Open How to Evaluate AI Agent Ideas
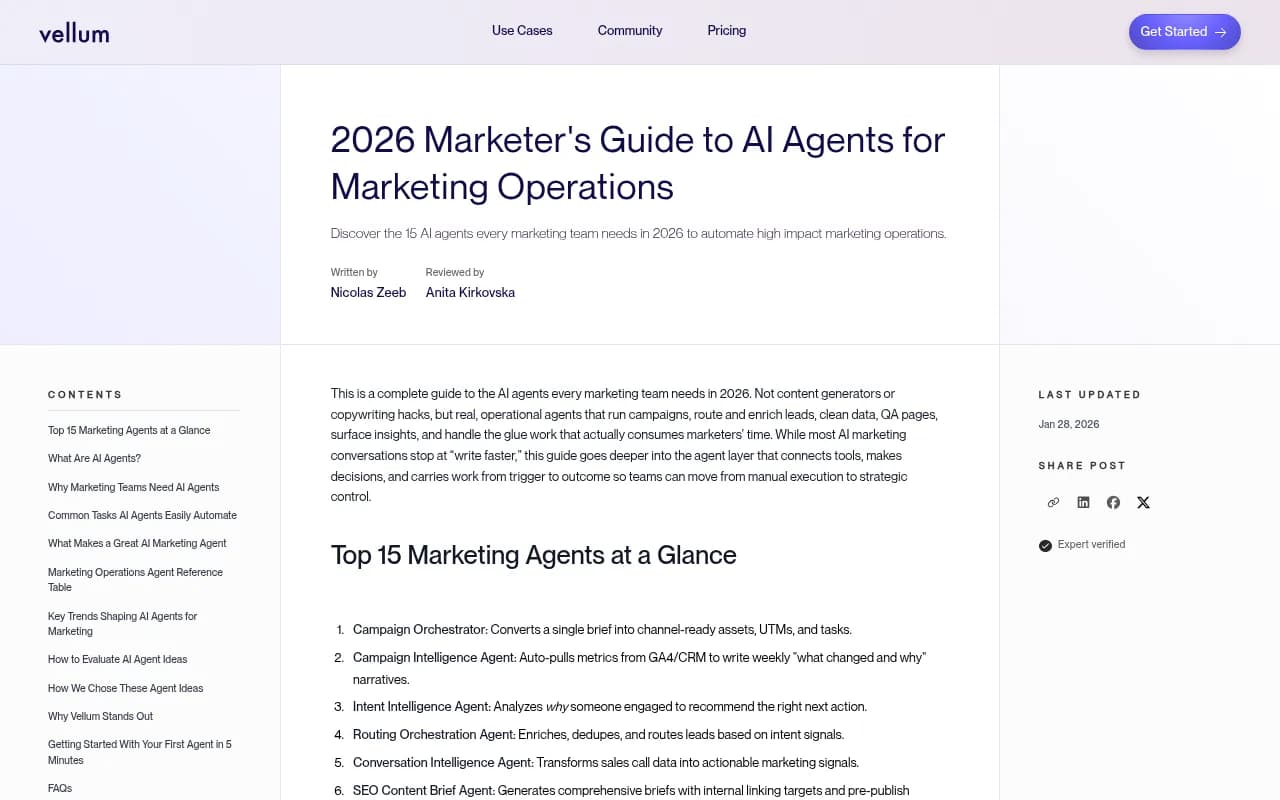The width and height of the screenshot is (1280, 800). [x=117, y=659]
